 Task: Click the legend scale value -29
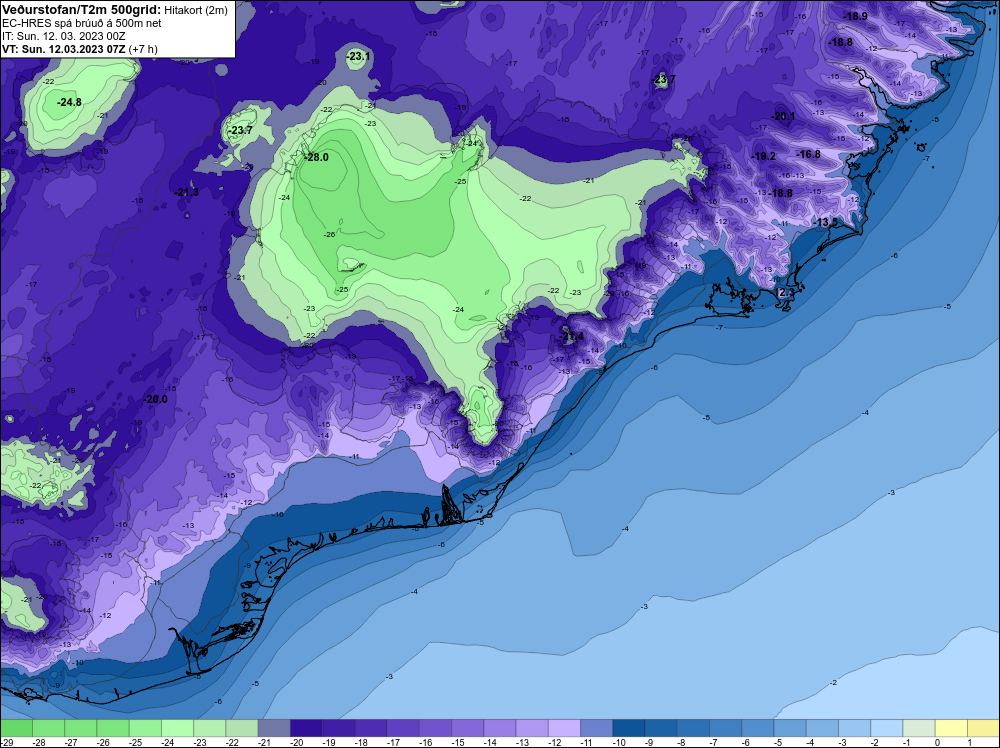tap(6, 742)
